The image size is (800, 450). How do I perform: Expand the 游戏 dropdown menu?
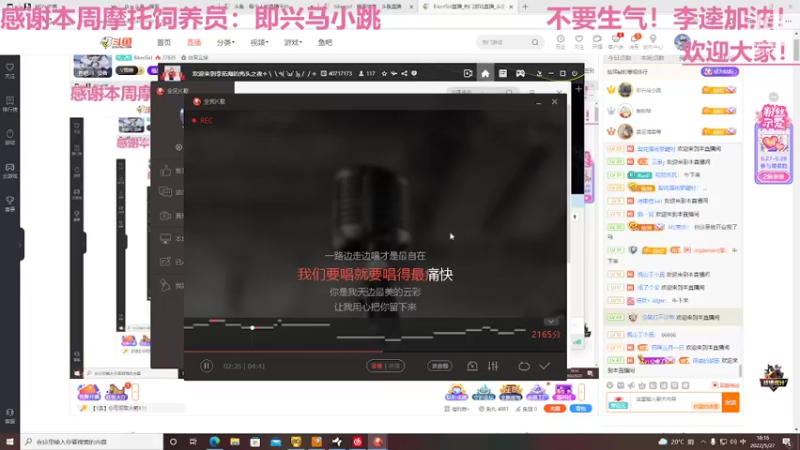pos(293,42)
